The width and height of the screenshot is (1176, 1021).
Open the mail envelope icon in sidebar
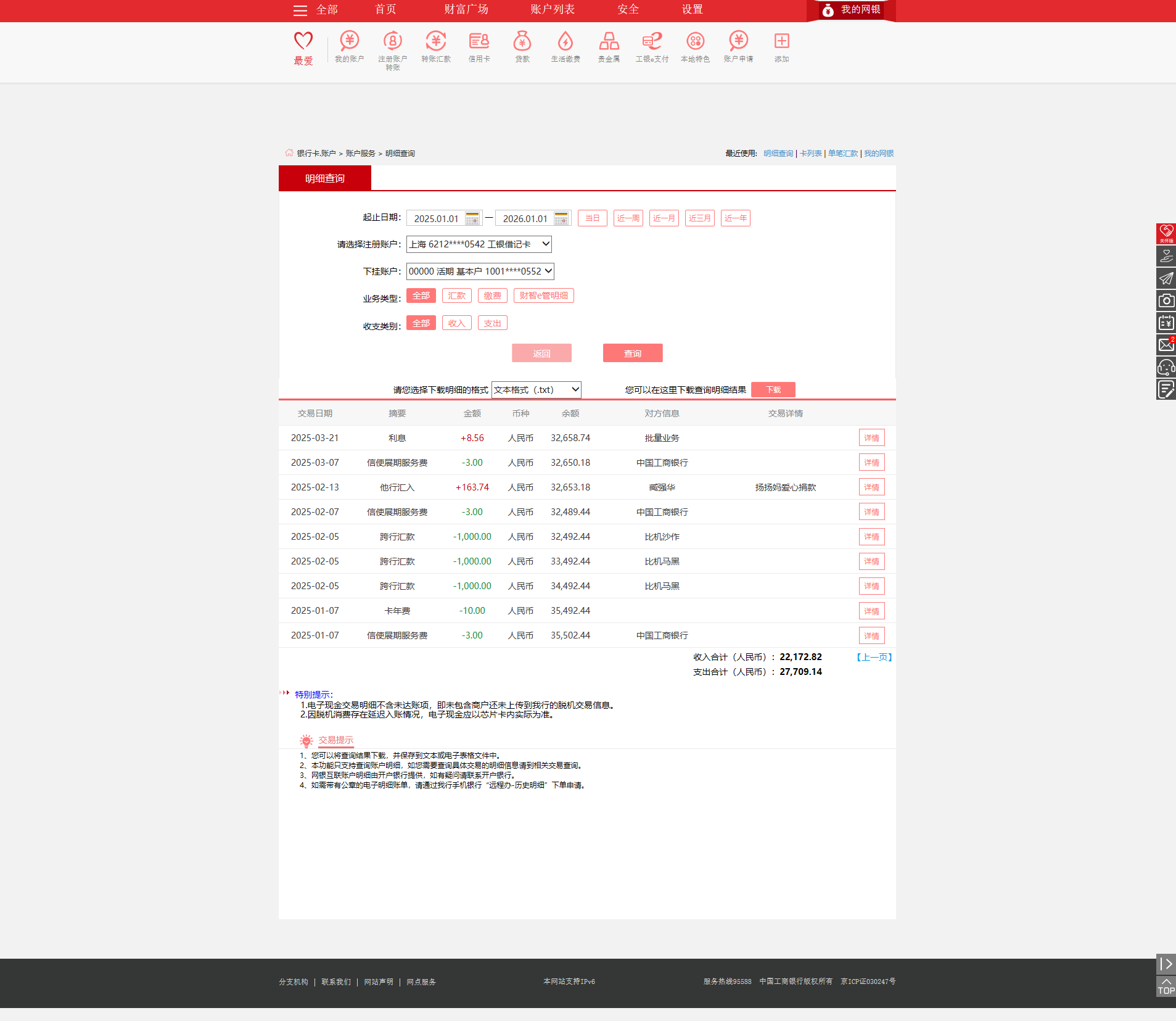coord(1166,345)
